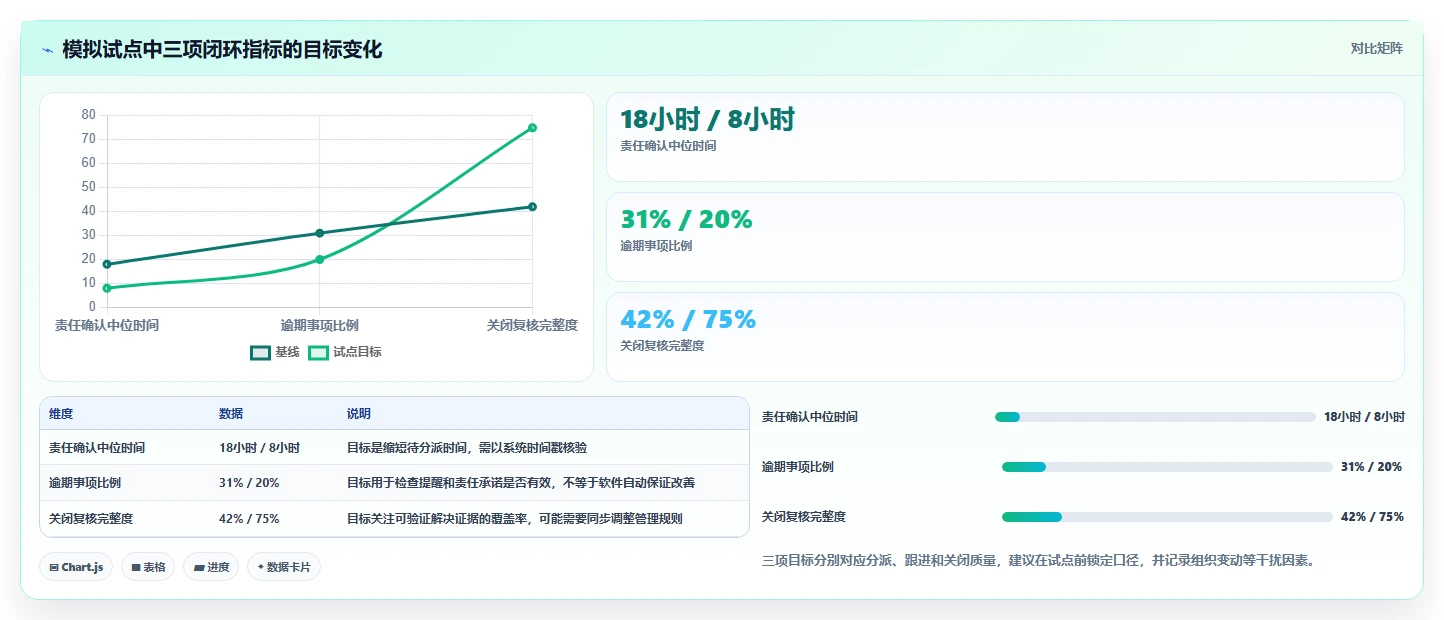
Task: Click the 基线 point at 责任确认中位时间
Action: [x=107, y=264]
